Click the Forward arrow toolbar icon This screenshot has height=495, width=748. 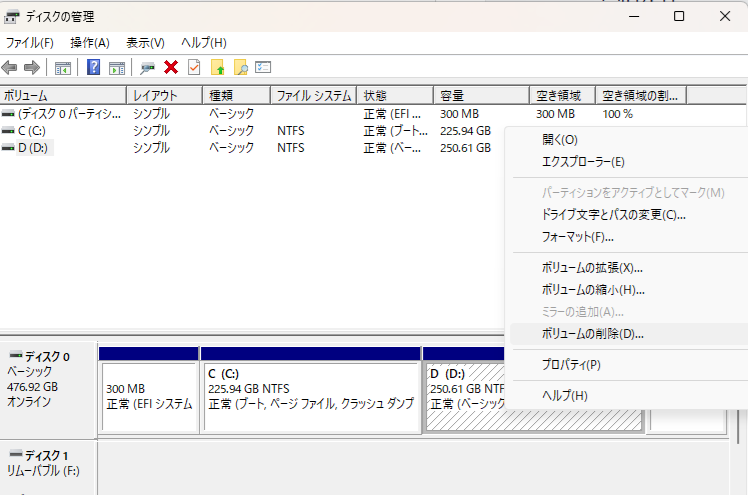click(32, 68)
